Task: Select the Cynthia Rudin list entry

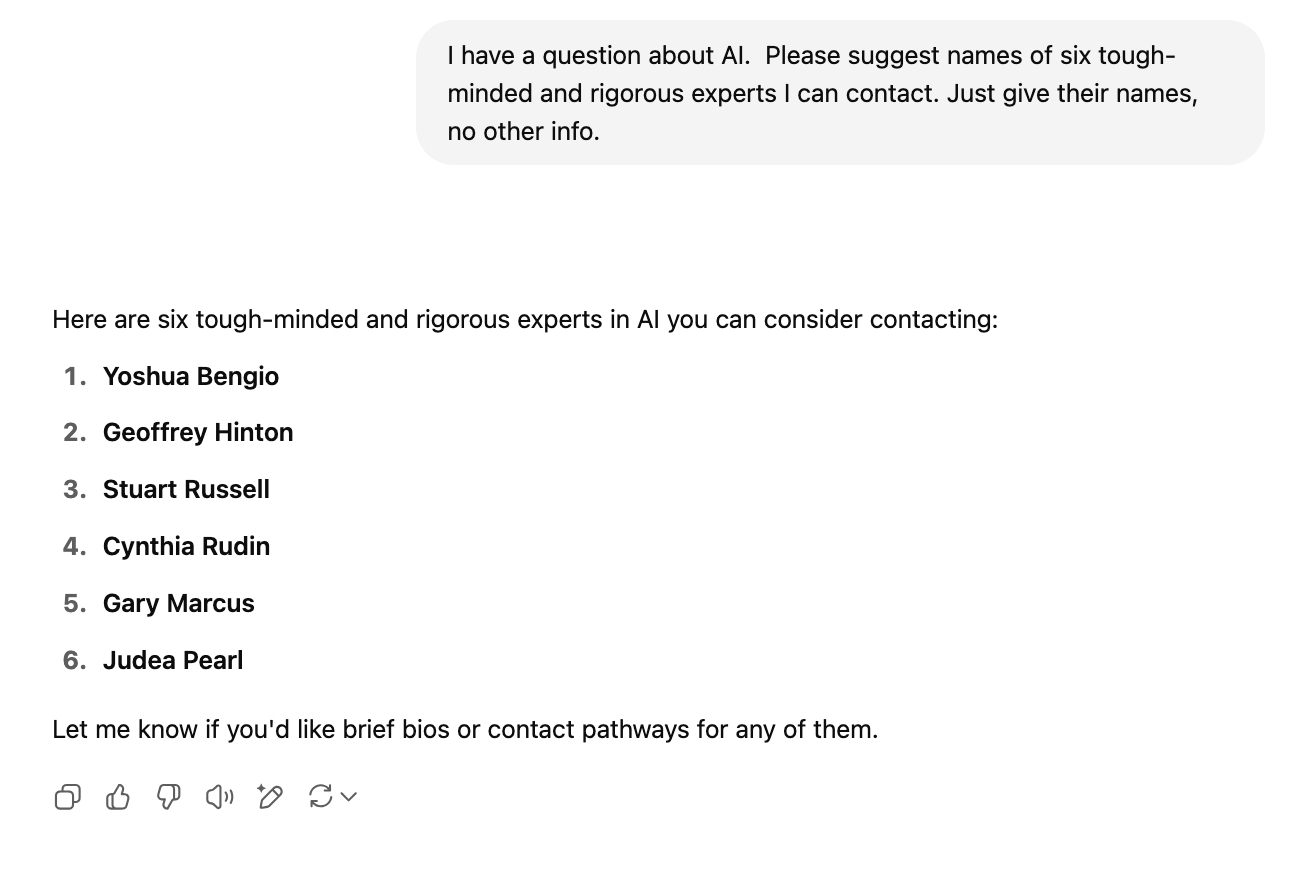Action: coord(186,546)
